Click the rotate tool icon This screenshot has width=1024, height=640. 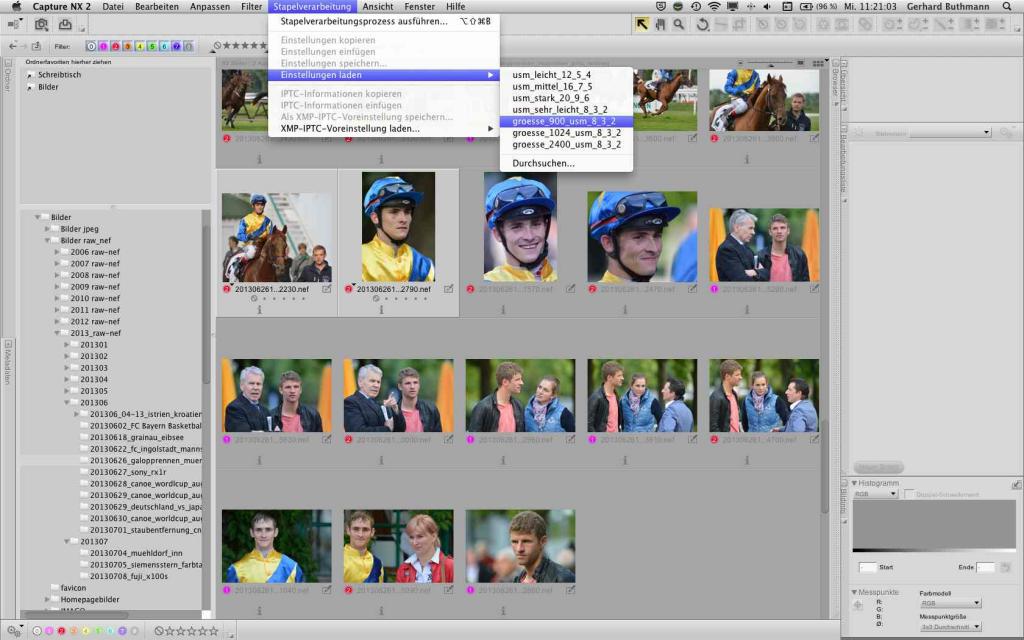tap(702, 25)
